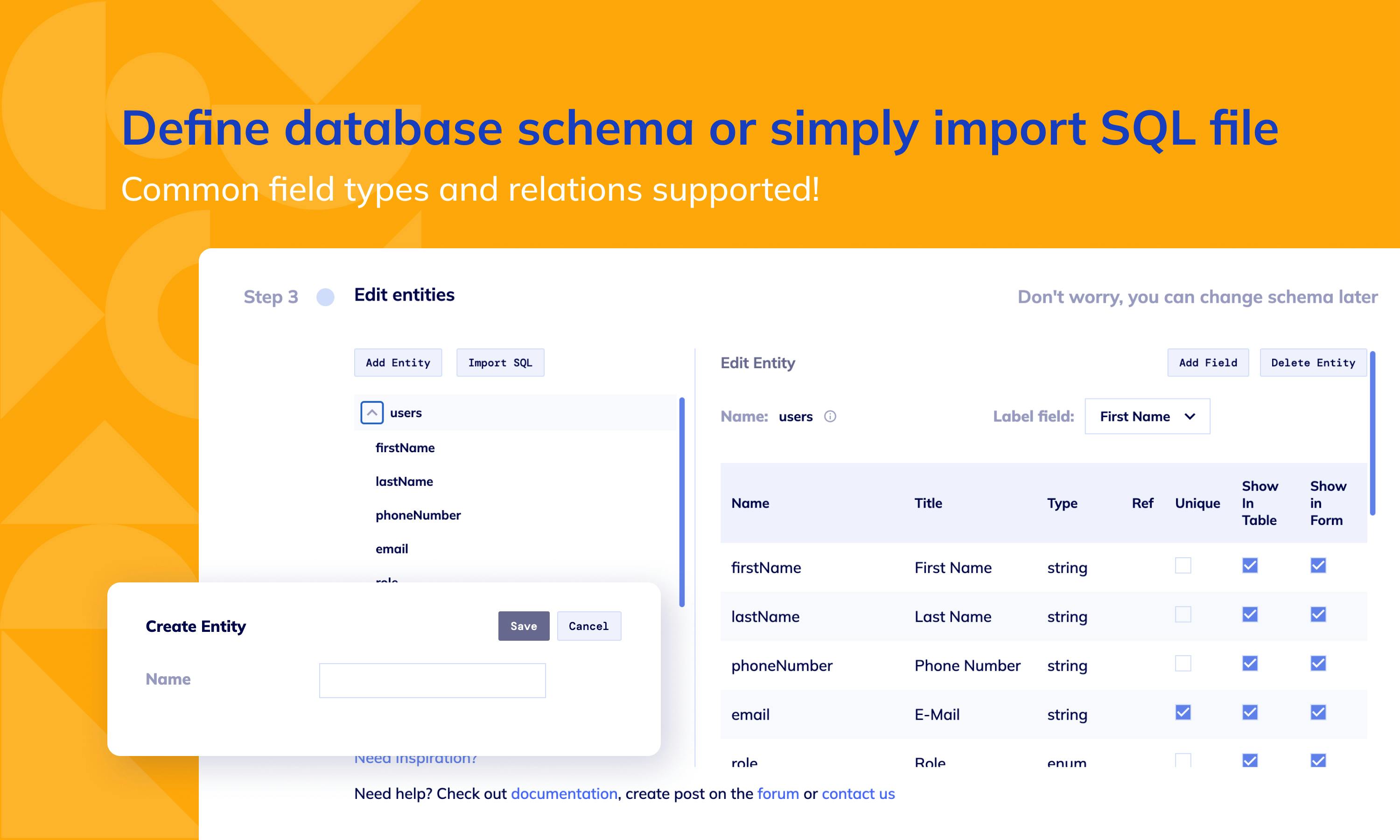
Task: Click the string type for lastName row
Action: (1067, 617)
